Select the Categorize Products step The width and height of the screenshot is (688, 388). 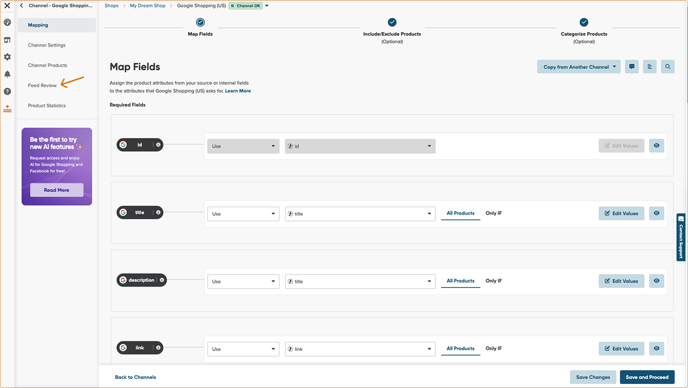coord(584,30)
